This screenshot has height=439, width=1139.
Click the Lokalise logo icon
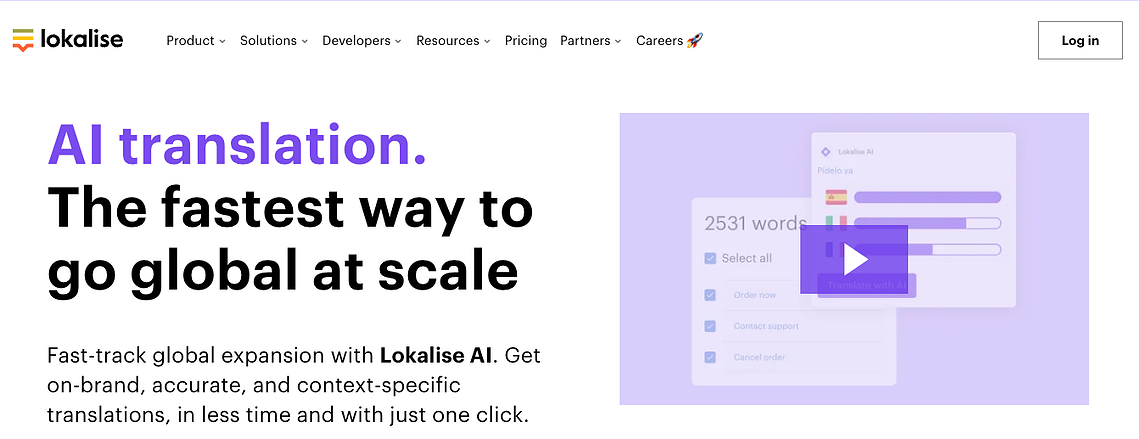point(23,40)
